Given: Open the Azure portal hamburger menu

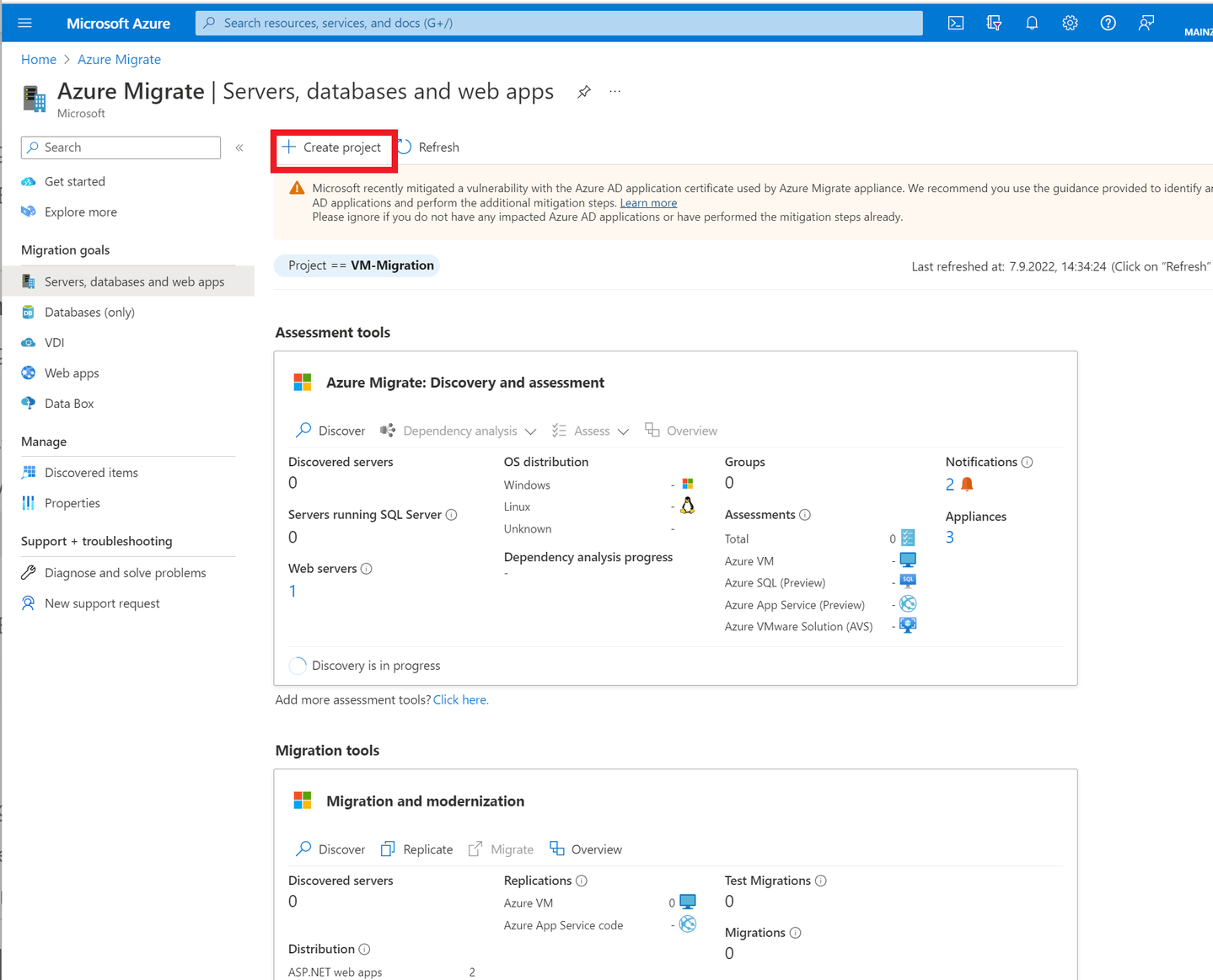Looking at the screenshot, I should click(24, 23).
